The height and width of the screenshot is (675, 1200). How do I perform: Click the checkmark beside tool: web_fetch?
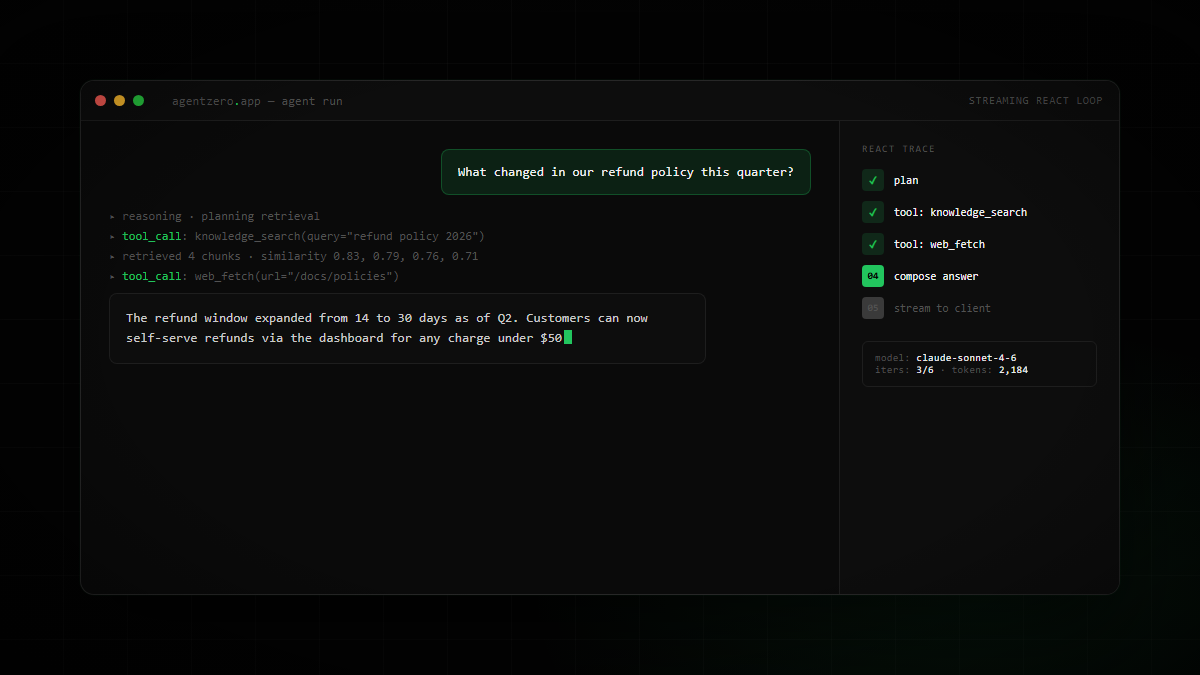(873, 244)
